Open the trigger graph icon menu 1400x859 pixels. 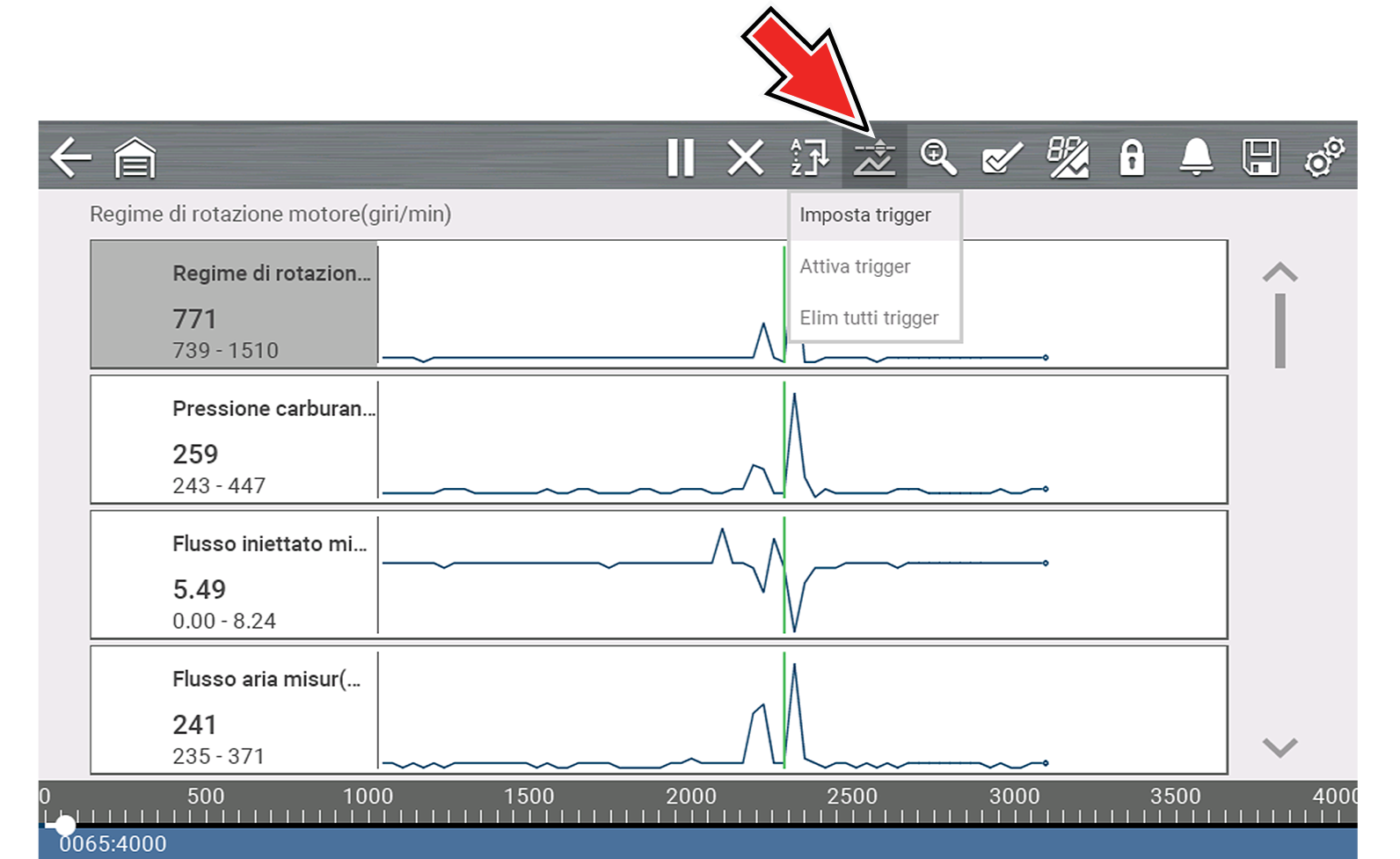pos(874,158)
